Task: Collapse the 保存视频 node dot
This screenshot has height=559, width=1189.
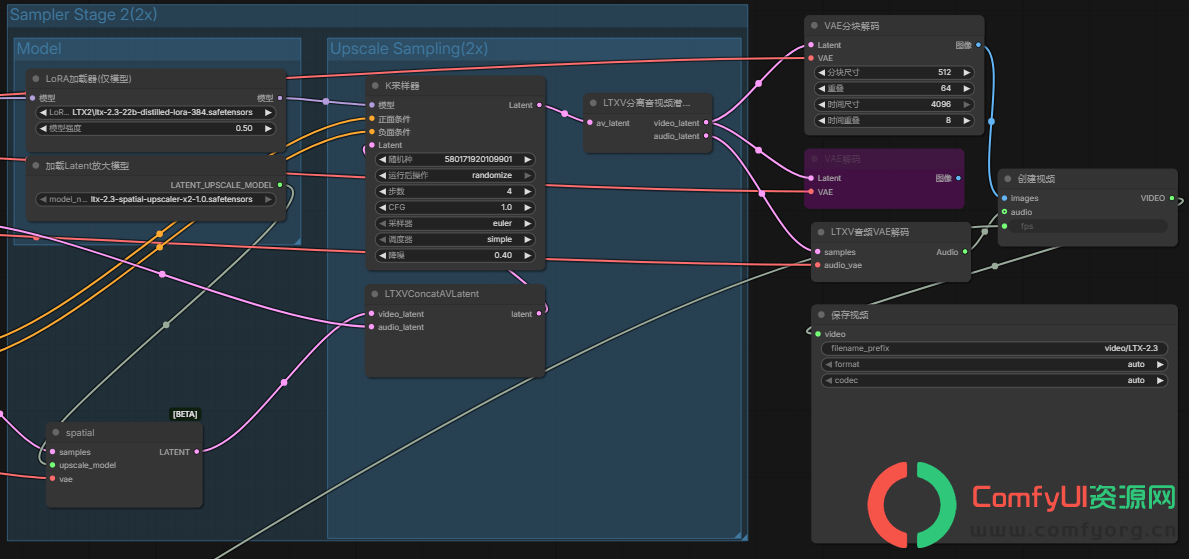Action: [821, 316]
